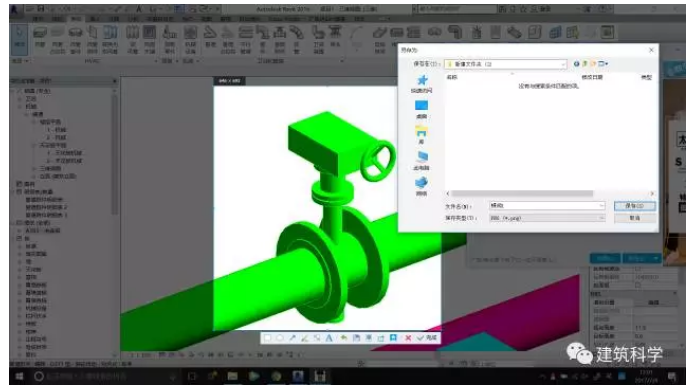Select the Pipe tool
The height and width of the screenshot is (387, 693).
click(210, 37)
